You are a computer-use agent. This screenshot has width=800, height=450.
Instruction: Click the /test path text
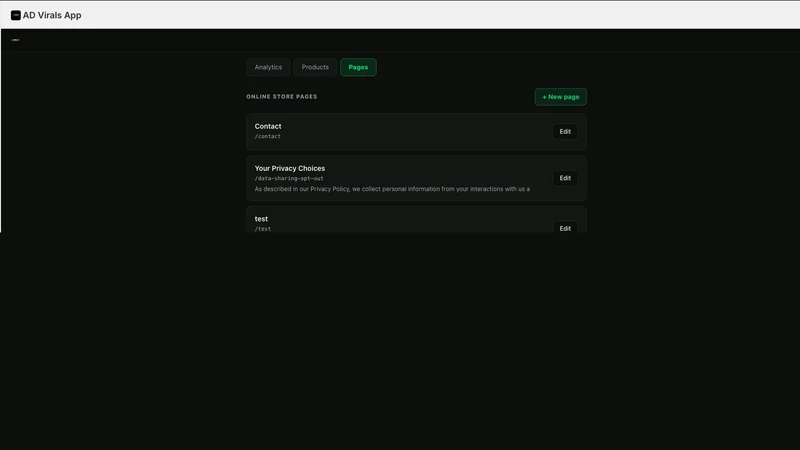tap(263, 229)
